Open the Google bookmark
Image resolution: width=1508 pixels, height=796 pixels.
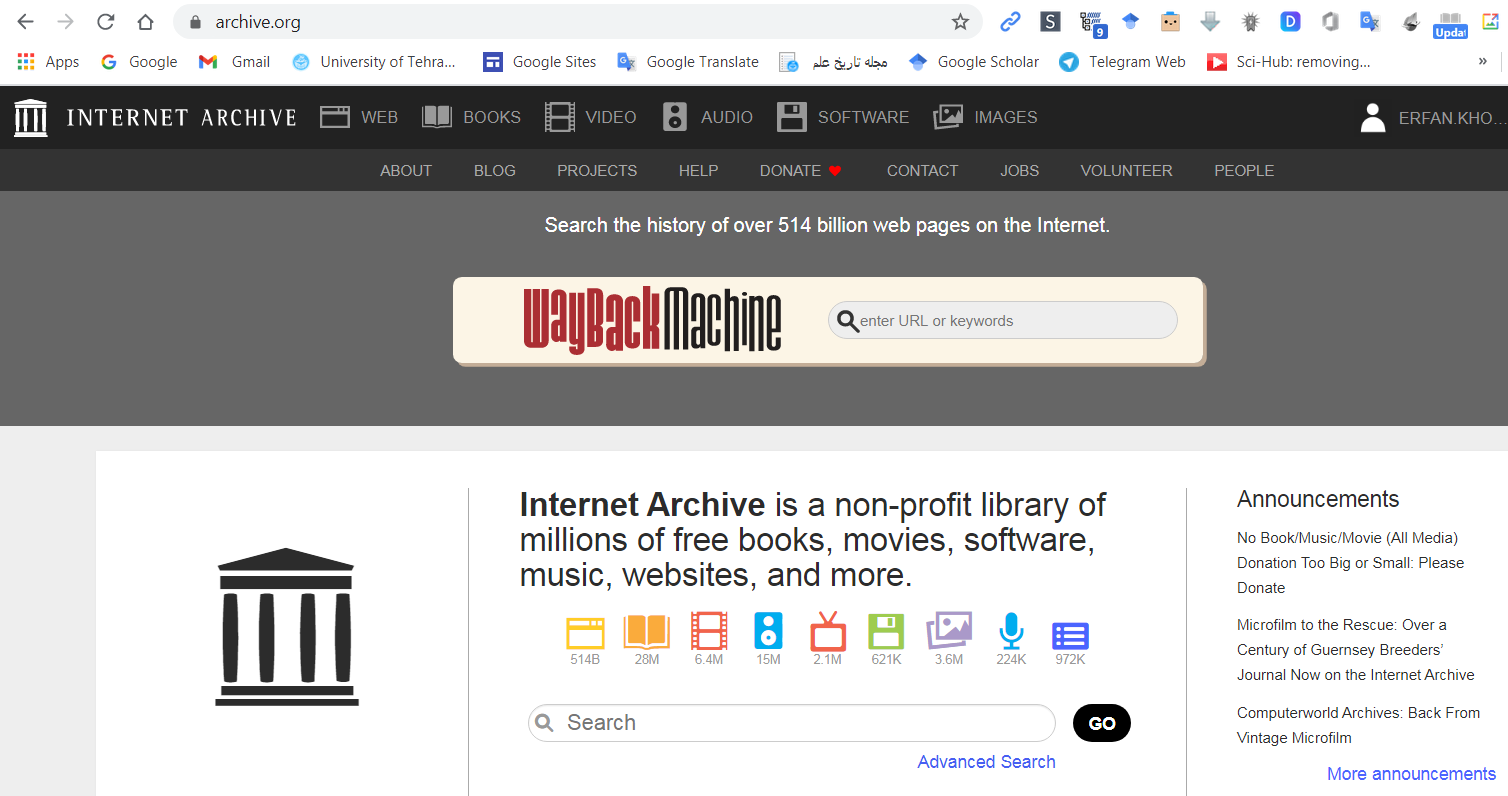point(139,62)
